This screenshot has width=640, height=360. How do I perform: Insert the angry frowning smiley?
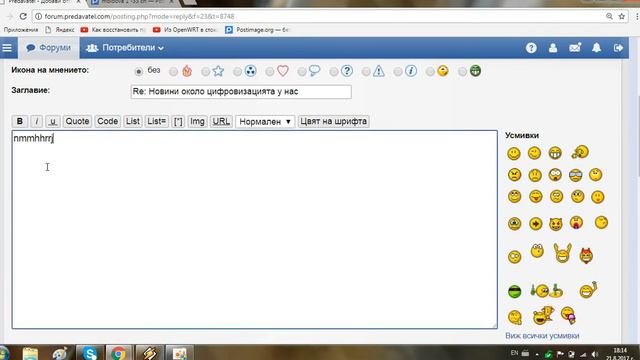tap(514, 175)
